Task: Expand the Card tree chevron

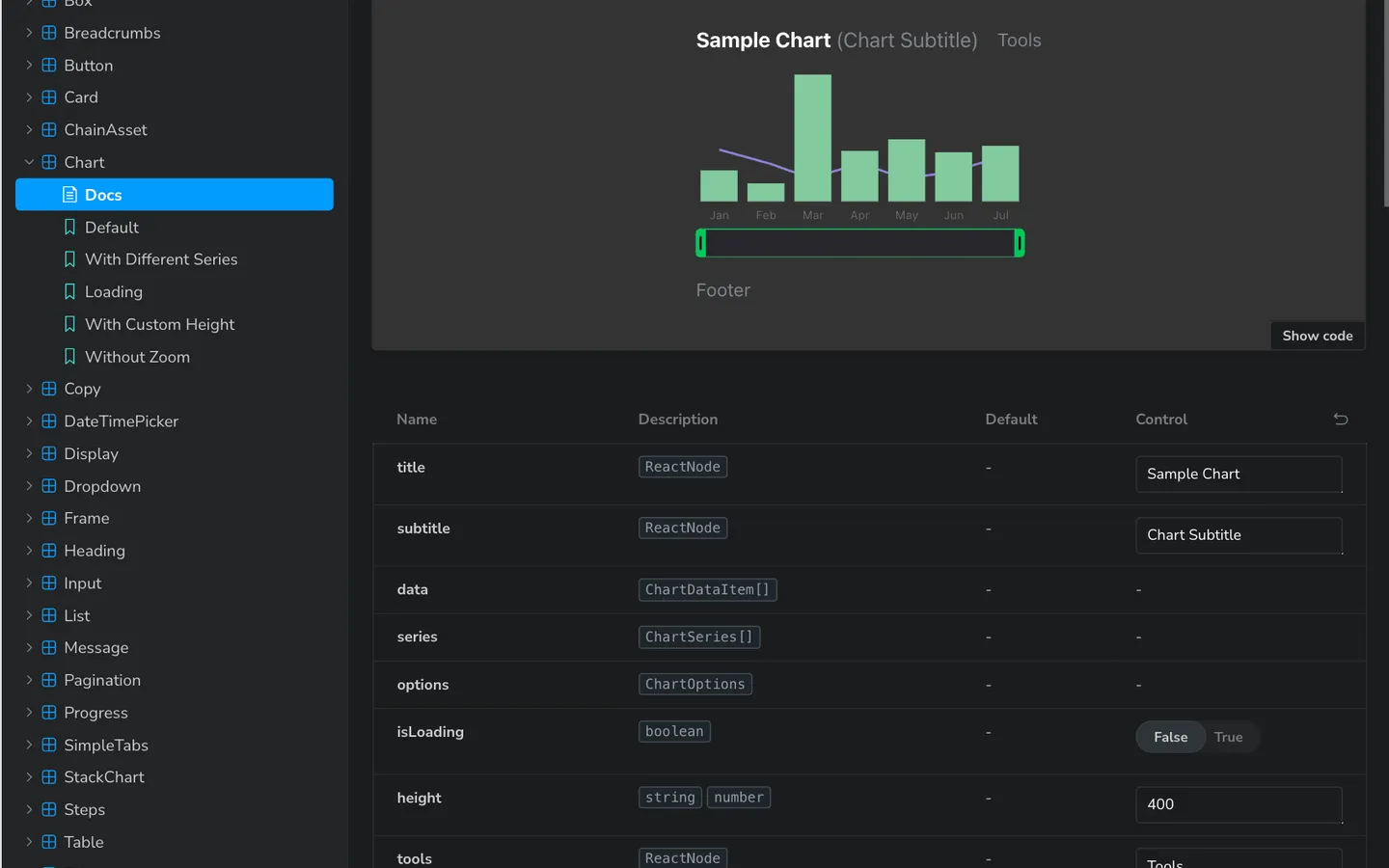Action: [29, 97]
